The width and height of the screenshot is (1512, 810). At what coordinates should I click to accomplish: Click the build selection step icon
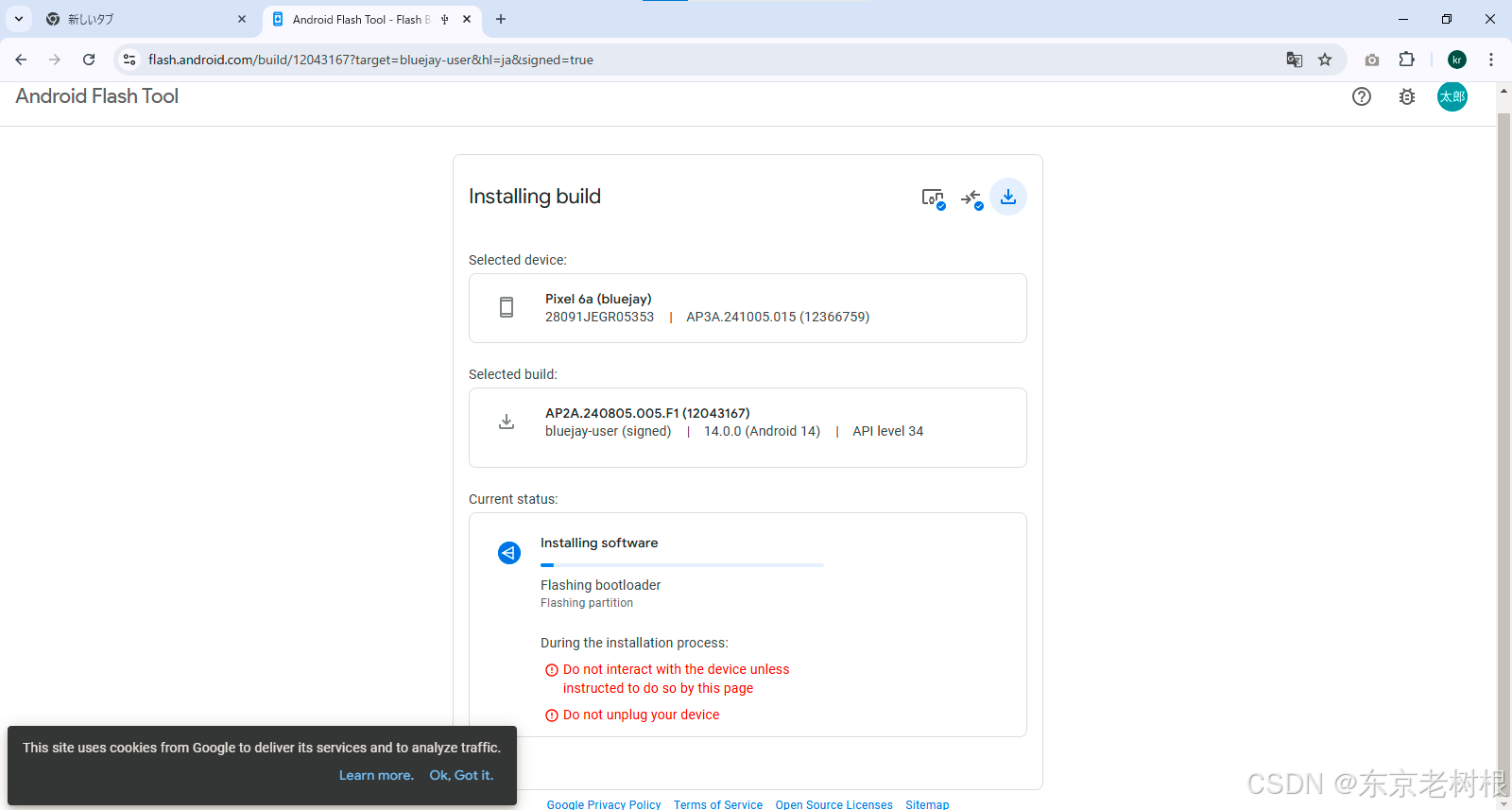pyautogui.click(x=971, y=198)
